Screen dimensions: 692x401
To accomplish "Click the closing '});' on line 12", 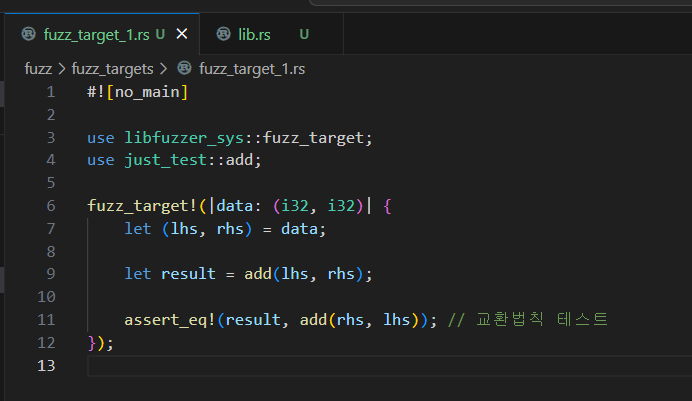I will point(101,342).
